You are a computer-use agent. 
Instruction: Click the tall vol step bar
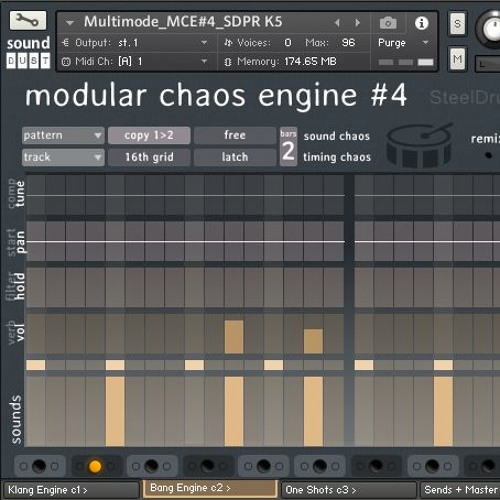click(x=234, y=337)
